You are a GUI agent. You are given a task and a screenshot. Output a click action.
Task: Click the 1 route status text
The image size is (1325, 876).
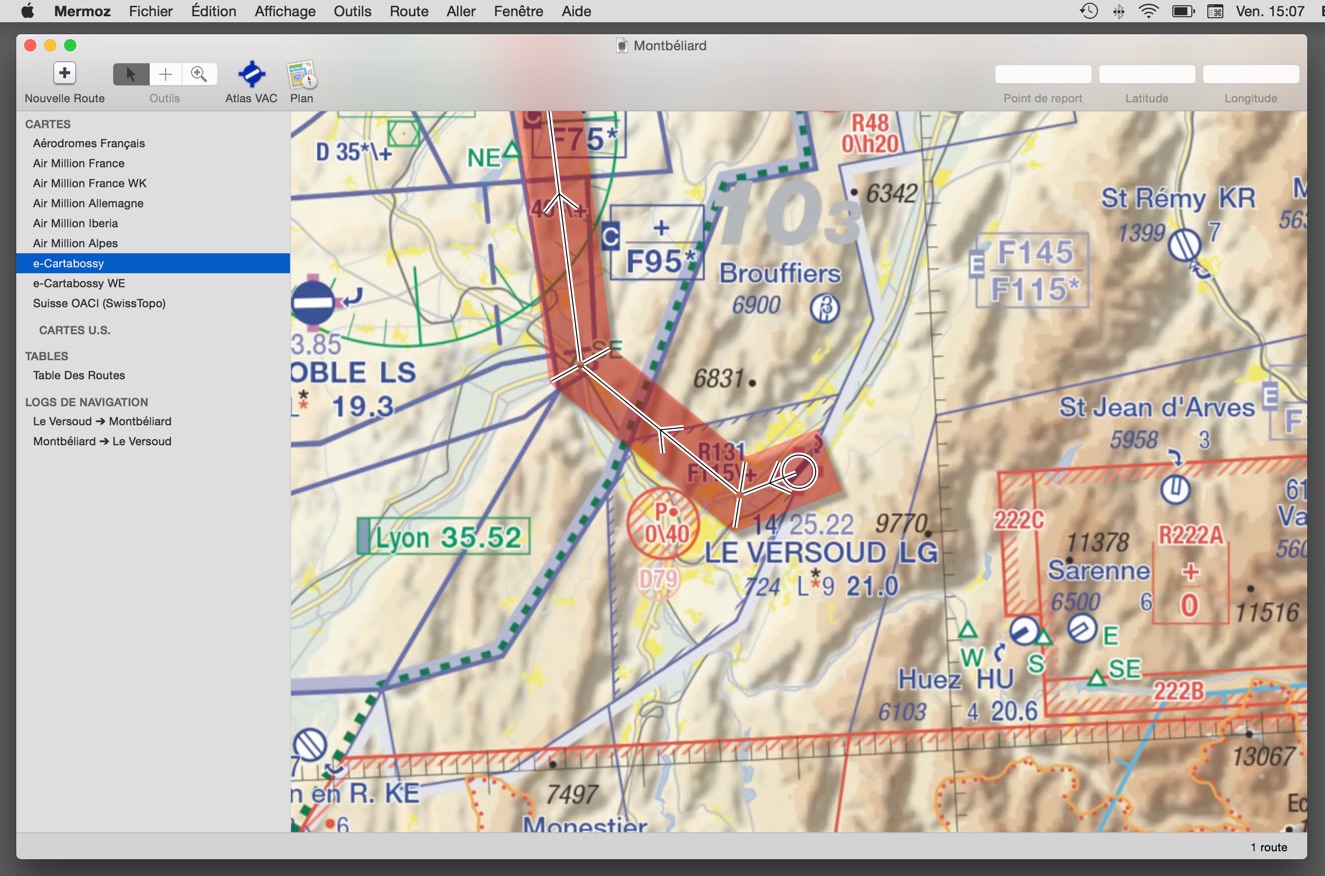click(1268, 847)
